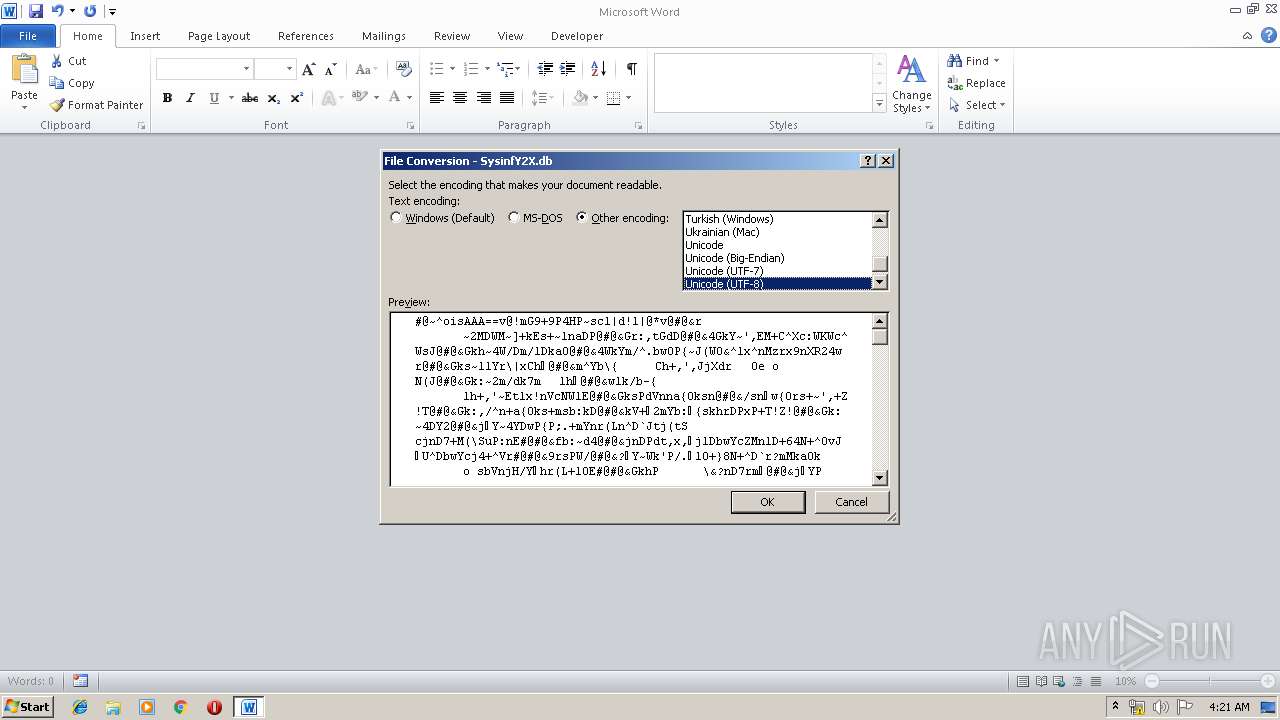Open the Paragraph dialog launcher
The height and width of the screenshot is (720, 1280).
pyautogui.click(x=639, y=126)
